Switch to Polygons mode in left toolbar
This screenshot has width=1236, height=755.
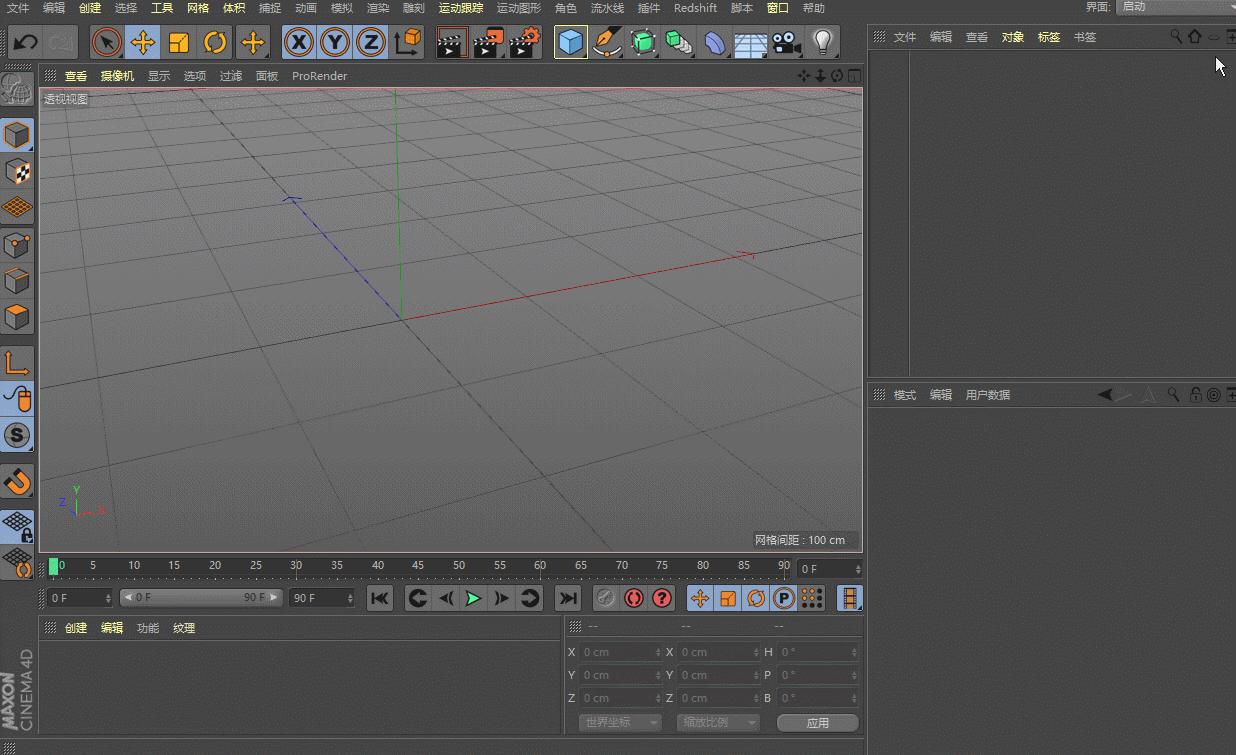17,318
